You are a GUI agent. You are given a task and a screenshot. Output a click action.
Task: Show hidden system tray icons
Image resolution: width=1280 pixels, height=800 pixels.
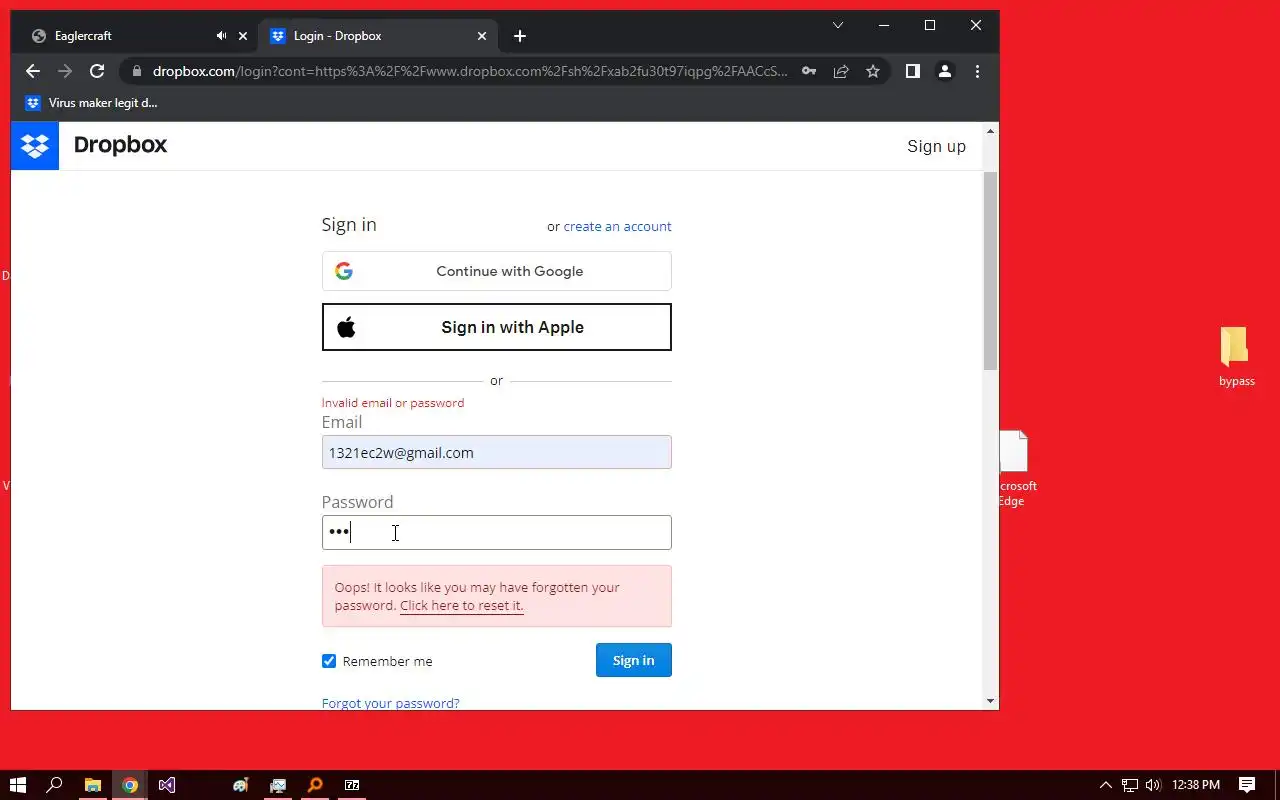pos(1105,785)
